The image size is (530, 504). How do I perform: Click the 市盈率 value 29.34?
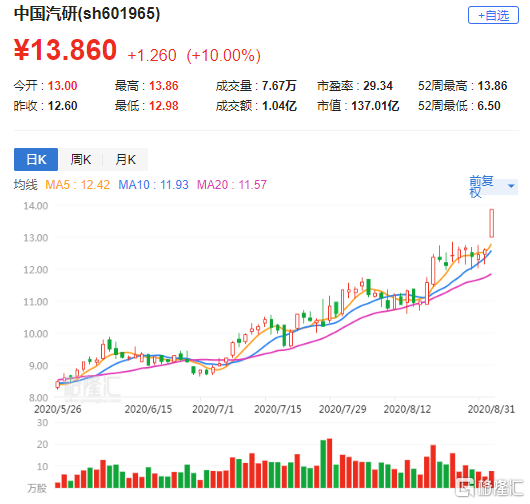378,86
